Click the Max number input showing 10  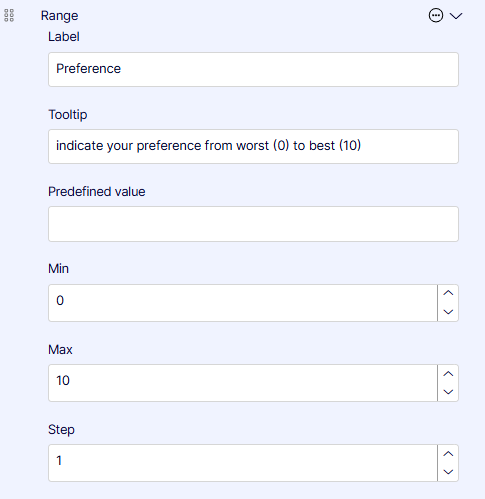click(243, 383)
